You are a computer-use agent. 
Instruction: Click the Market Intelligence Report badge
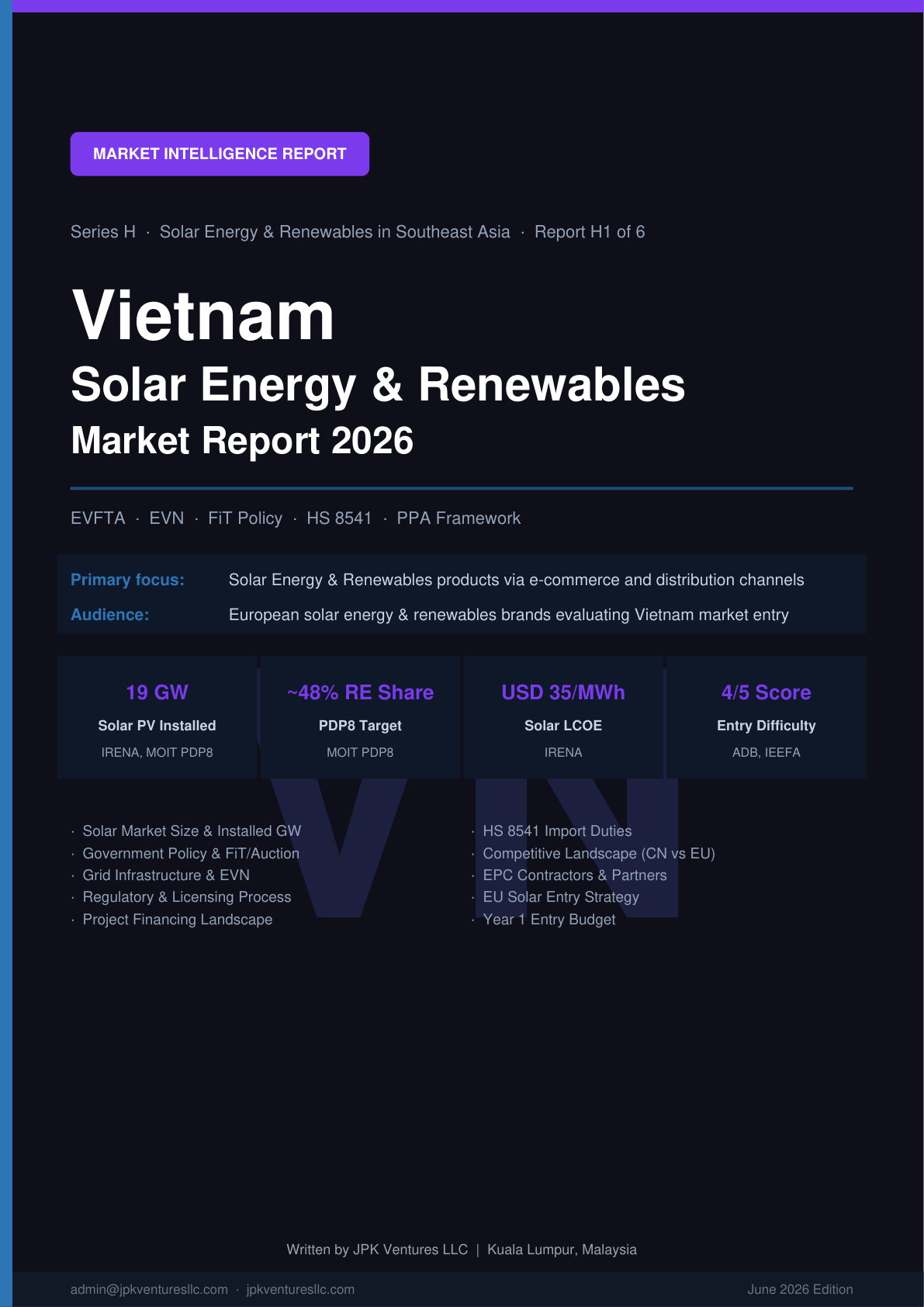pos(220,154)
